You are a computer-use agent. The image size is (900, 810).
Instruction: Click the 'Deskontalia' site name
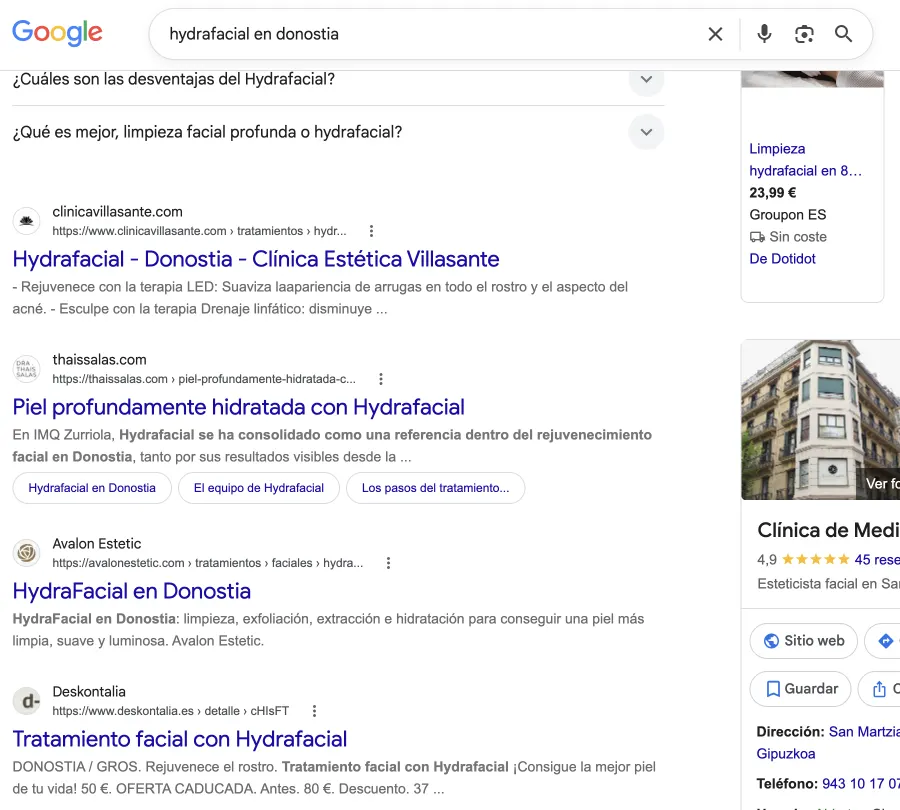(x=89, y=692)
